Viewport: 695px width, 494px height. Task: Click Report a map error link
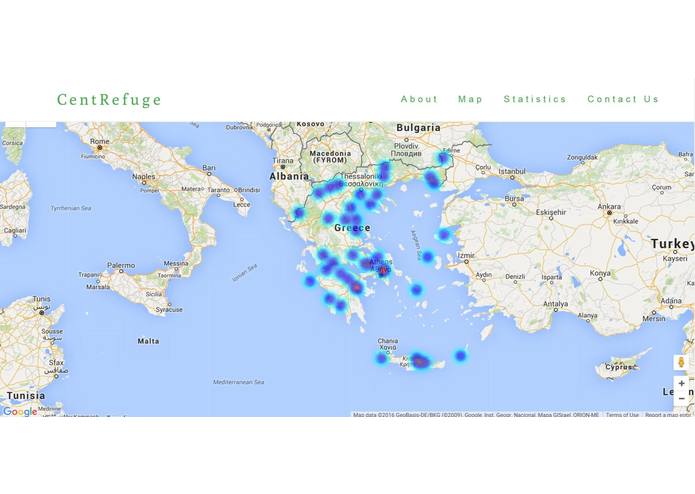point(668,415)
